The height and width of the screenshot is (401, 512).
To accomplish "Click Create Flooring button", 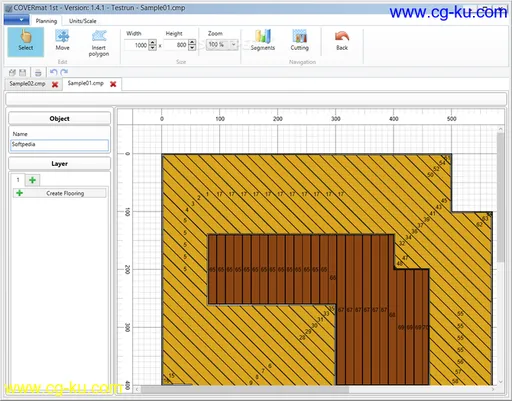I will pos(60,193).
